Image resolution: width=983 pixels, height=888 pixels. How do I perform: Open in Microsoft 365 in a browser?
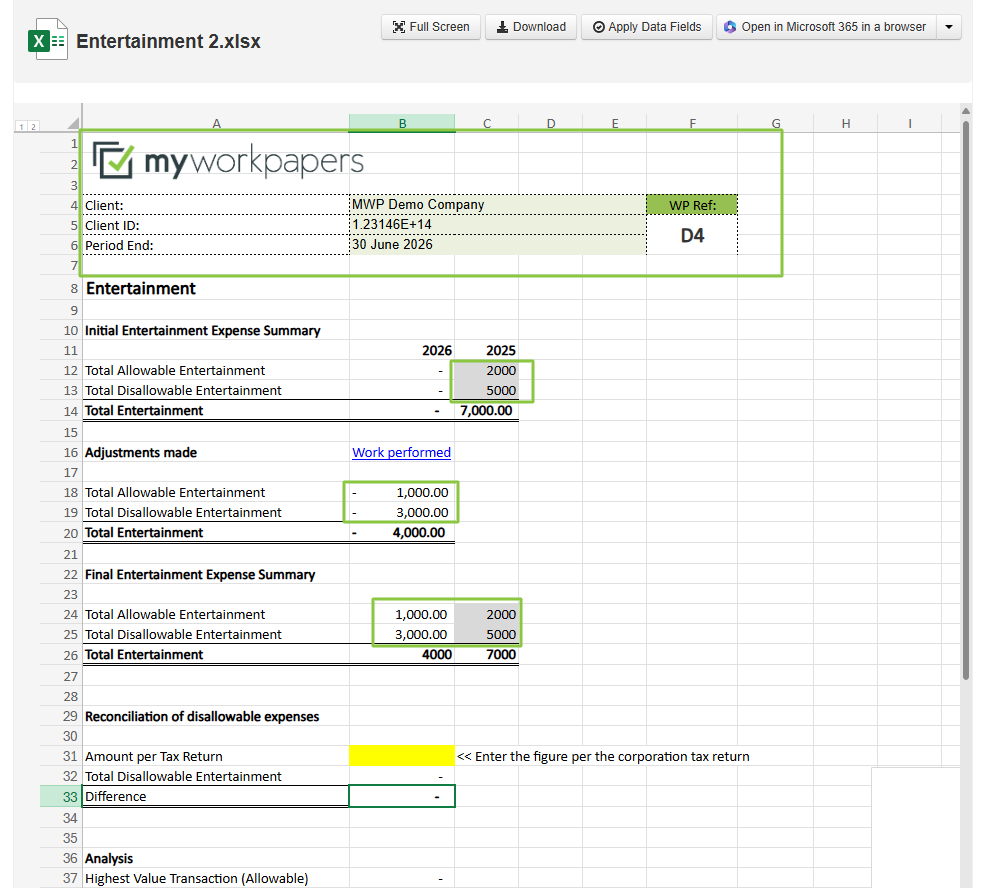[x=825, y=27]
